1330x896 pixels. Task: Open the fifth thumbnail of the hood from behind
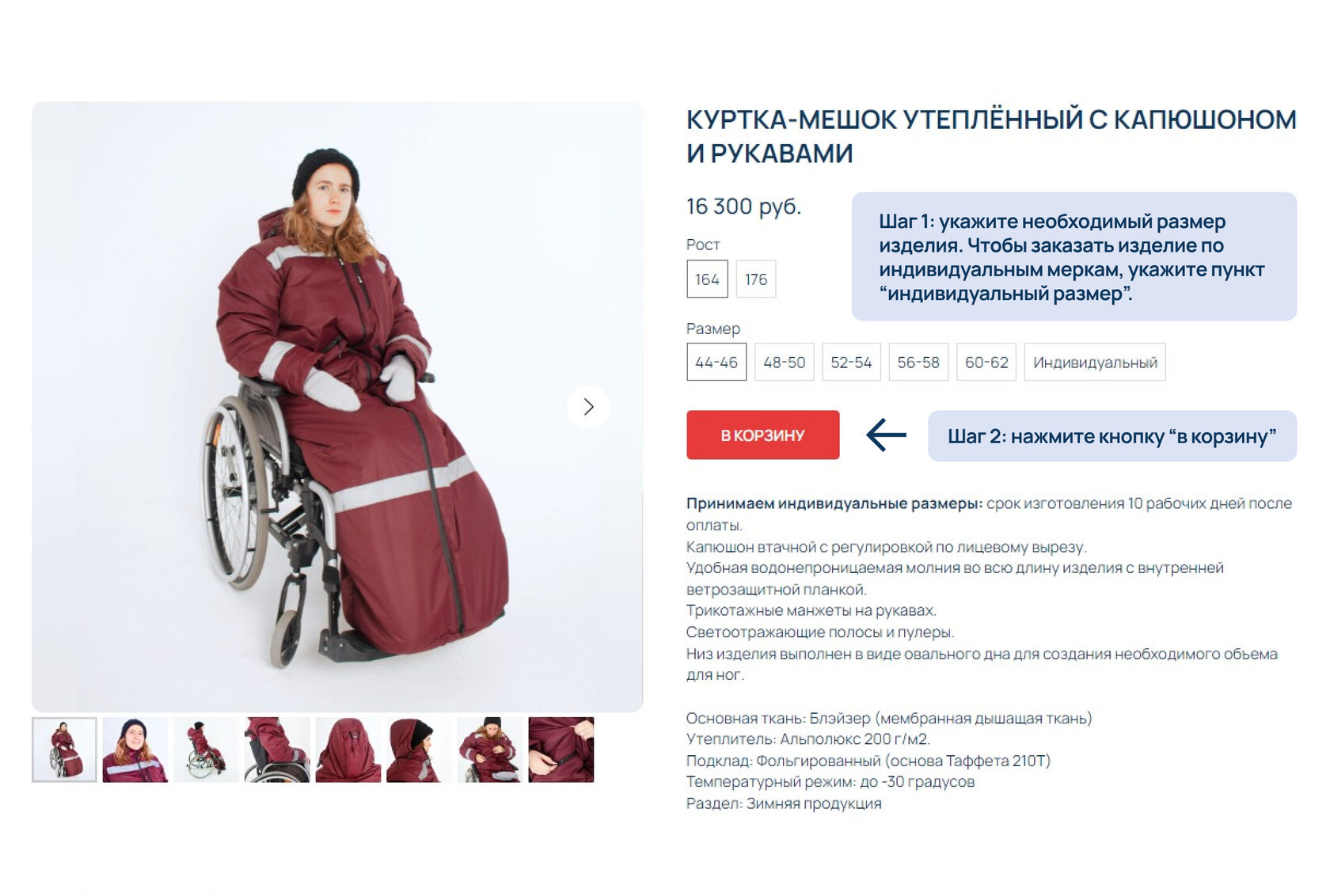348,750
